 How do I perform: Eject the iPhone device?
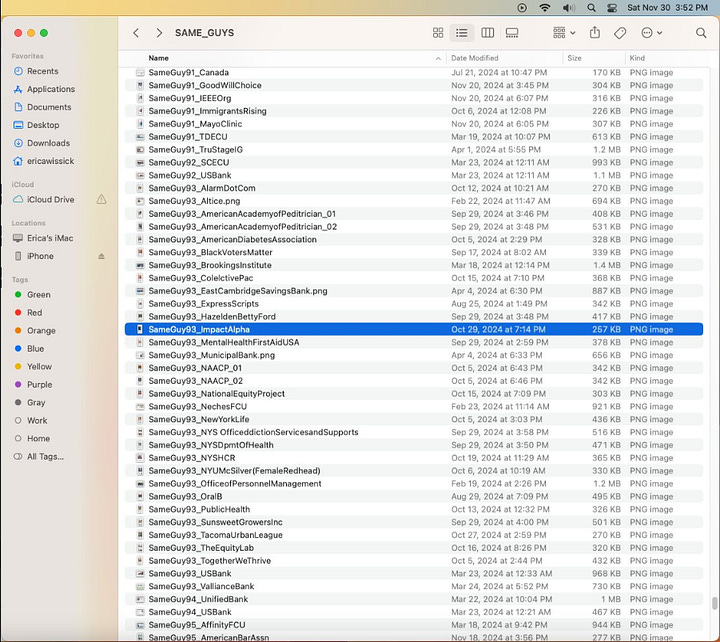(x=101, y=256)
